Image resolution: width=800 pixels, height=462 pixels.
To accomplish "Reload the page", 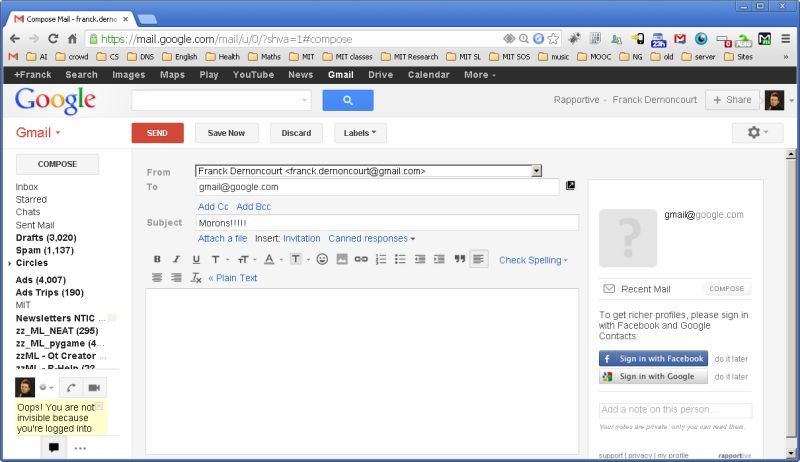I will click(x=53, y=39).
